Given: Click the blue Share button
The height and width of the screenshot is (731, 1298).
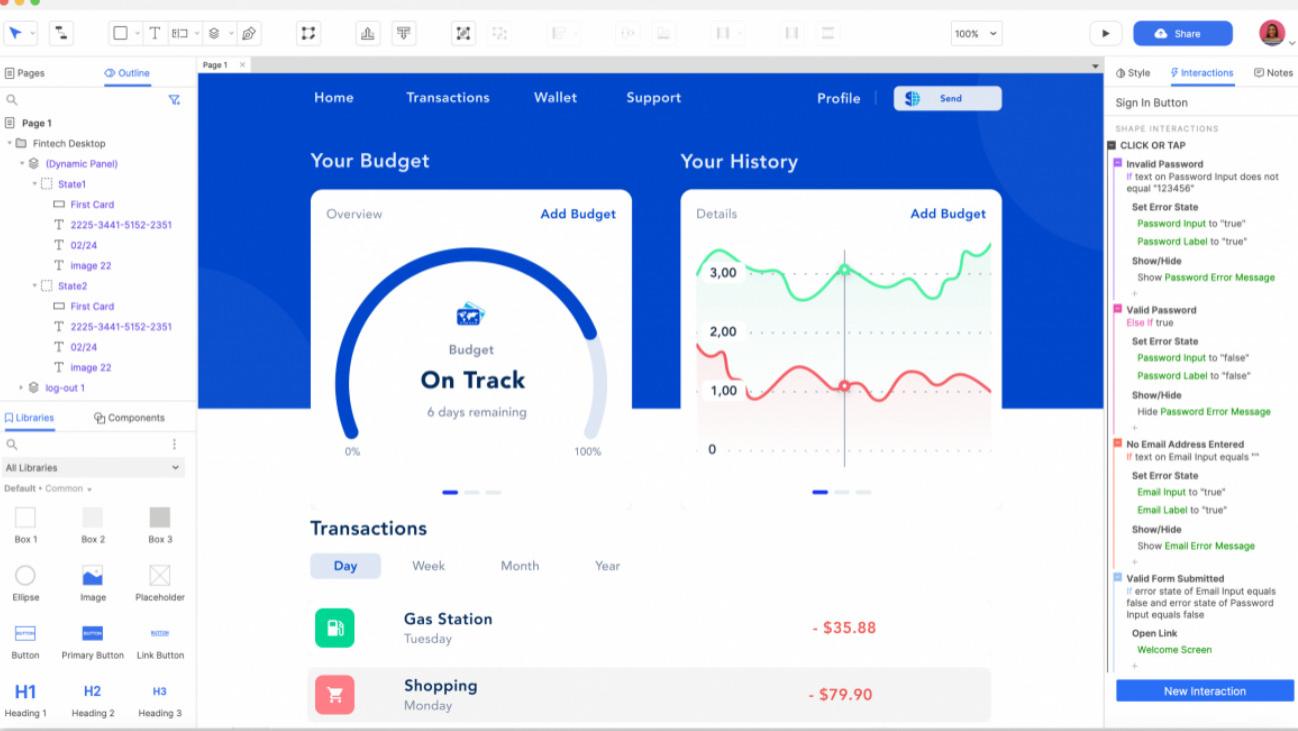Looking at the screenshot, I should [1183, 33].
